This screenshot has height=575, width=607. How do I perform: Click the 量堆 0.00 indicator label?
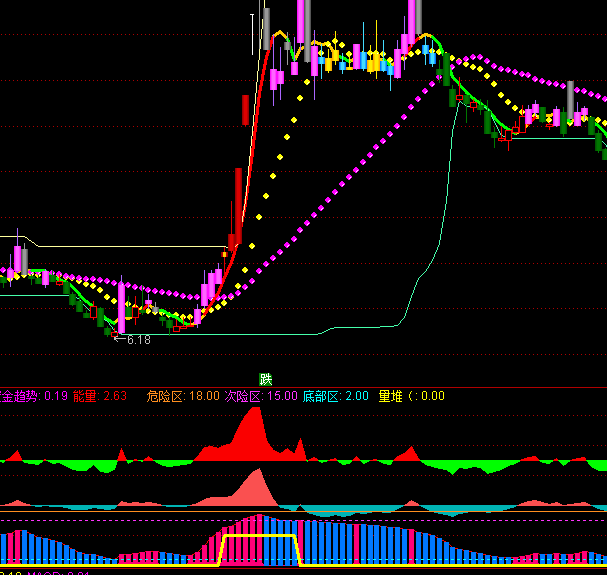point(410,396)
